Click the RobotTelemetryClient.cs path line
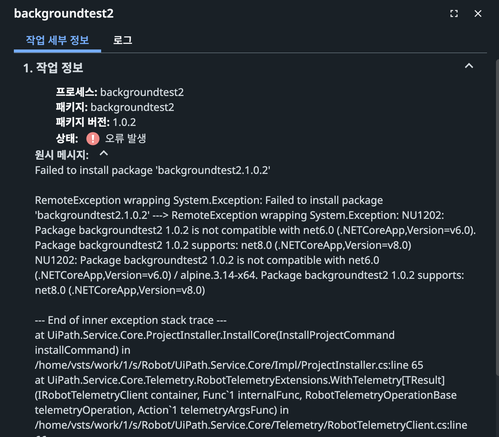Screen dimensions: 499x437 pos(251,425)
